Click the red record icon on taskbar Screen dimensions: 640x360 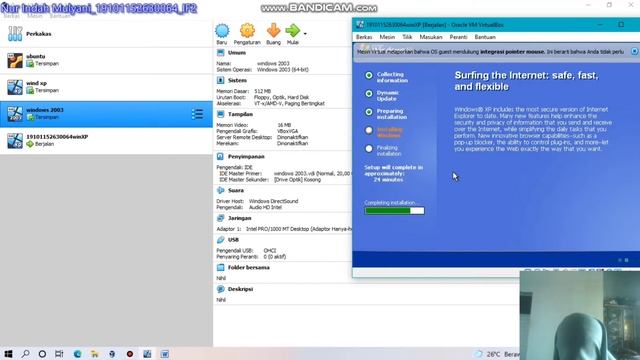point(130,354)
